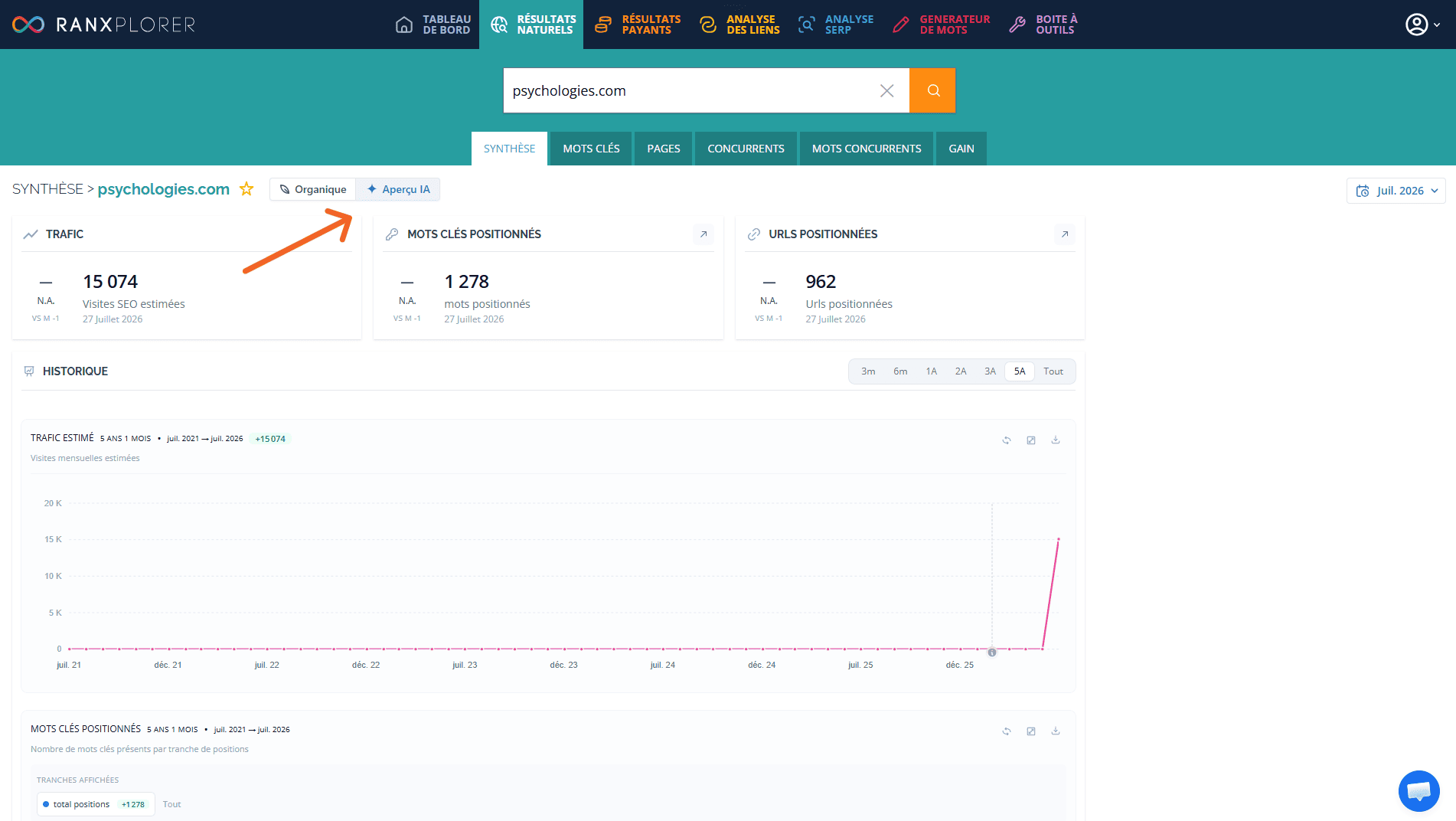Open user account avatar menu
The width and height of the screenshot is (1456, 821).
pyautogui.click(x=1422, y=25)
